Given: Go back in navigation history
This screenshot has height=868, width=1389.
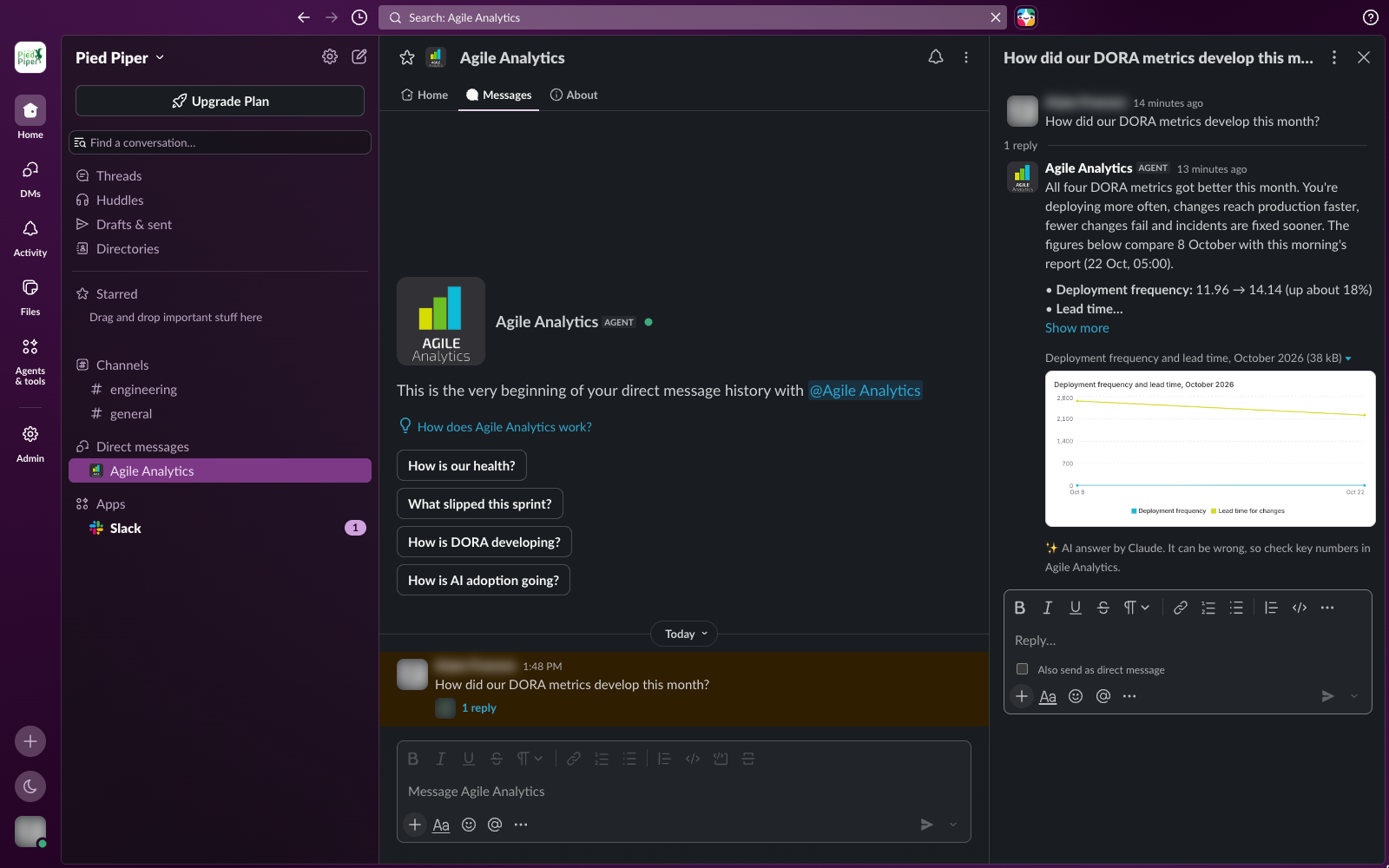Looking at the screenshot, I should click(303, 17).
